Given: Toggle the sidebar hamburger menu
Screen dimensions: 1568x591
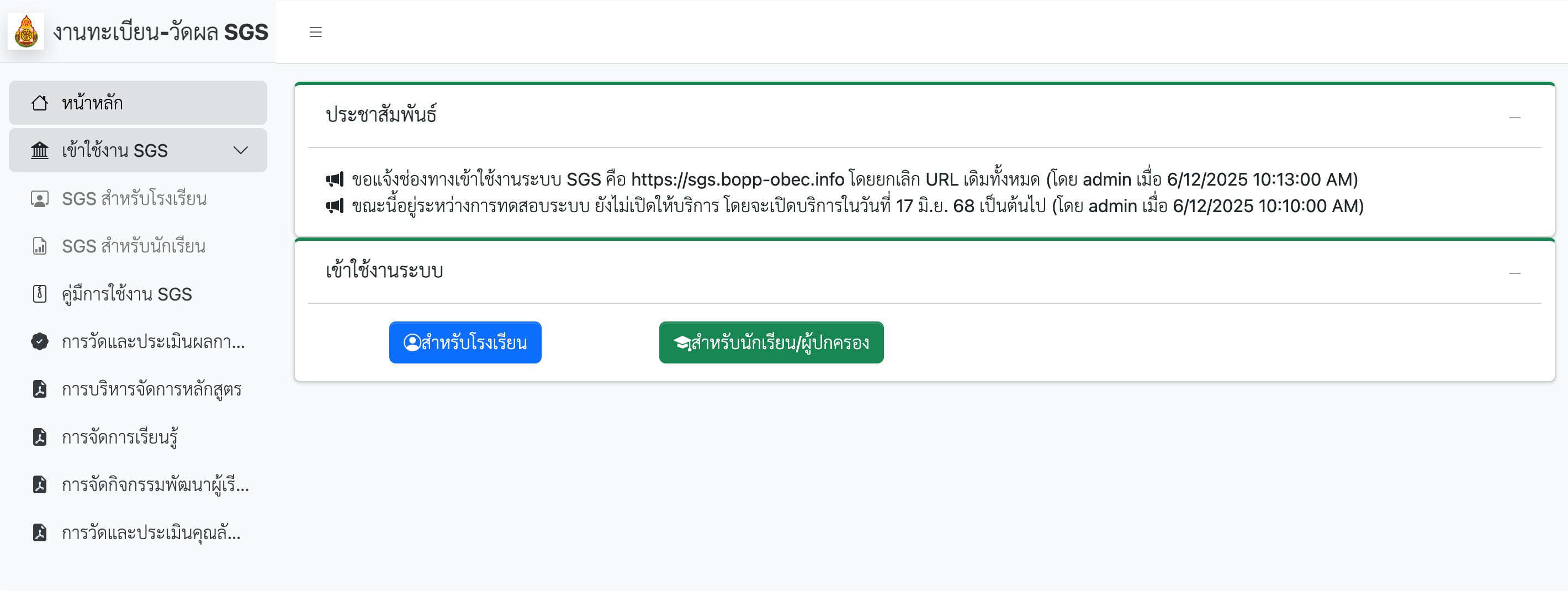Looking at the screenshot, I should pos(315,32).
